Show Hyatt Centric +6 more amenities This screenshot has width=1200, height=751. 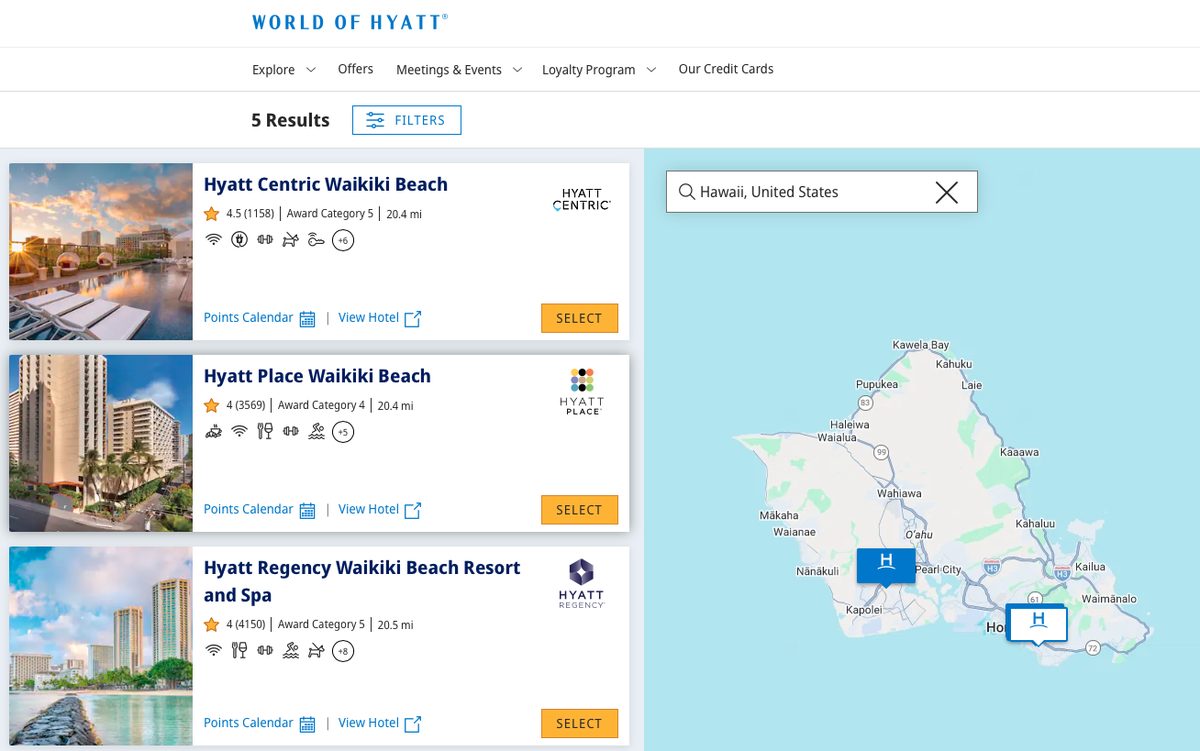(x=343, y=240)
